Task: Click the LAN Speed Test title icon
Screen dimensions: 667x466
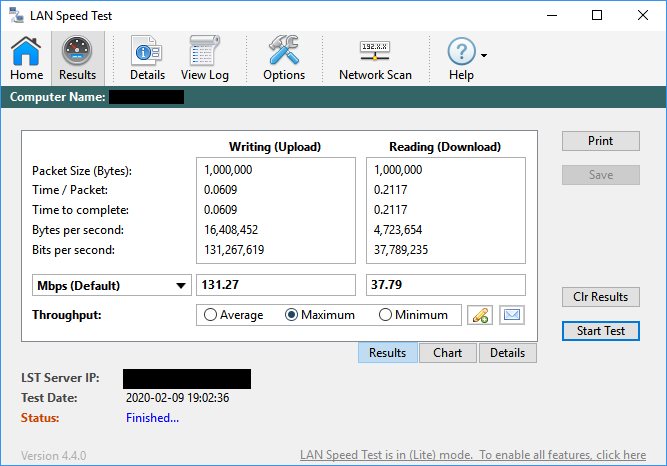Action: tap(16, 15)
